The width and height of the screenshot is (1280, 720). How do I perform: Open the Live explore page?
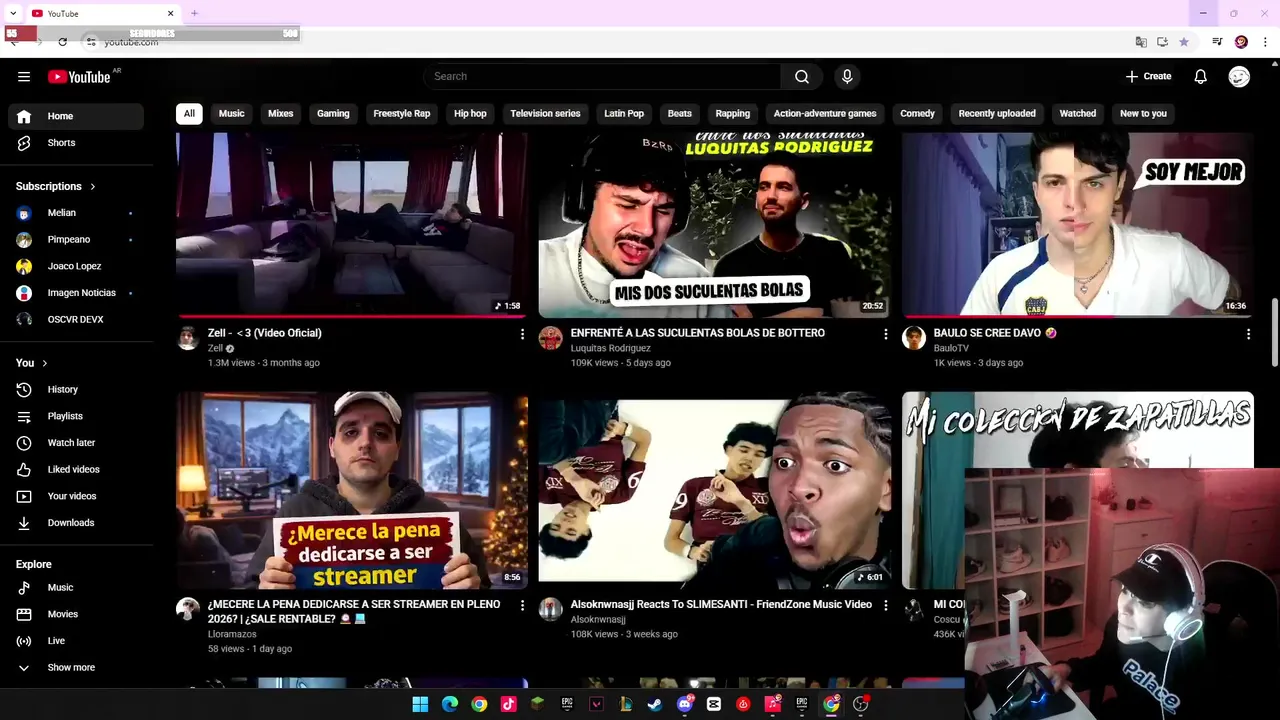76,641
